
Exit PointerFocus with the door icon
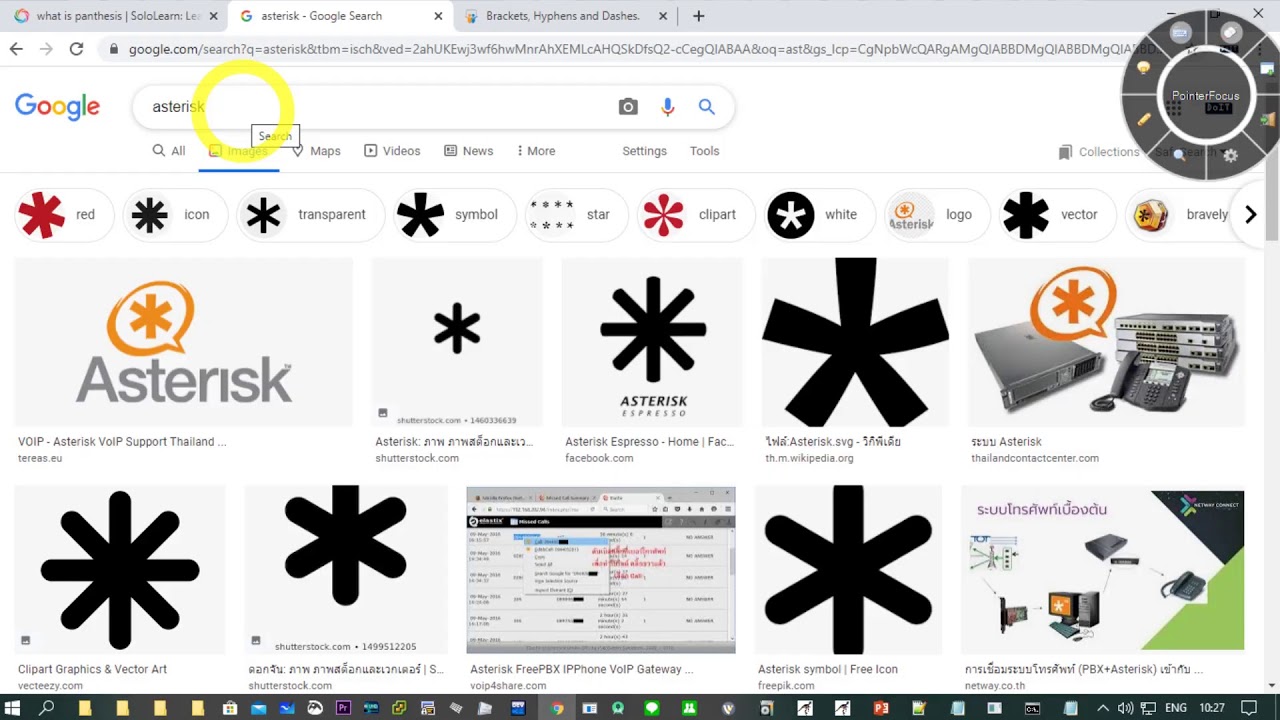[x=1268, y=119]
